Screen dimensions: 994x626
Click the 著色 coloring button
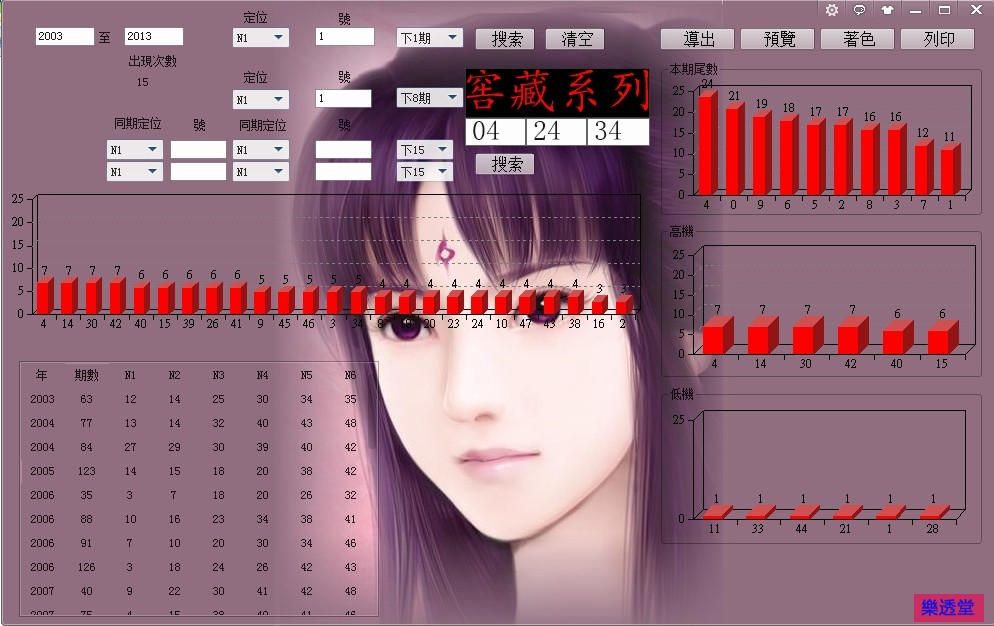[857, 39]
